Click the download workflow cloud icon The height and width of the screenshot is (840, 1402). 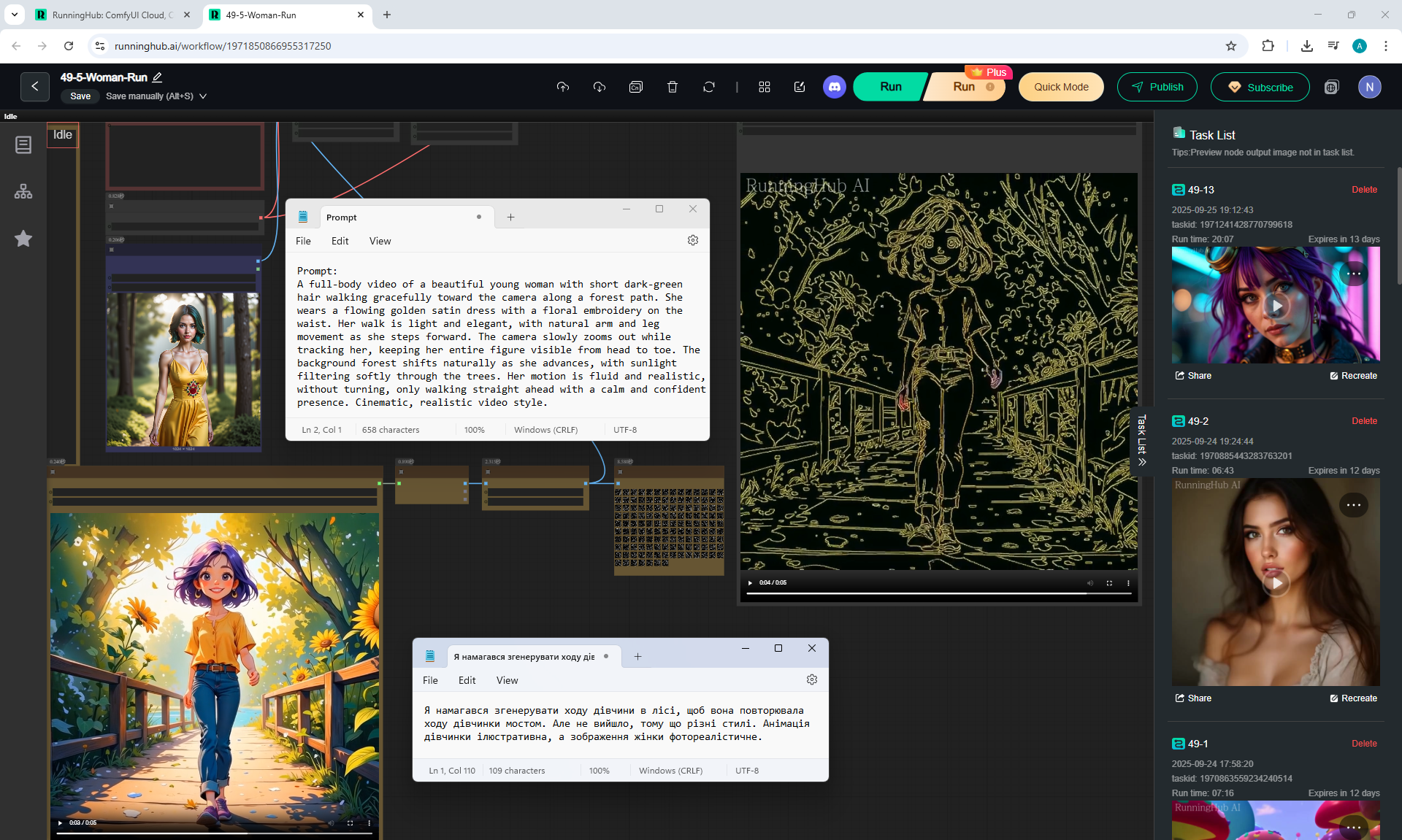[600, 87]
